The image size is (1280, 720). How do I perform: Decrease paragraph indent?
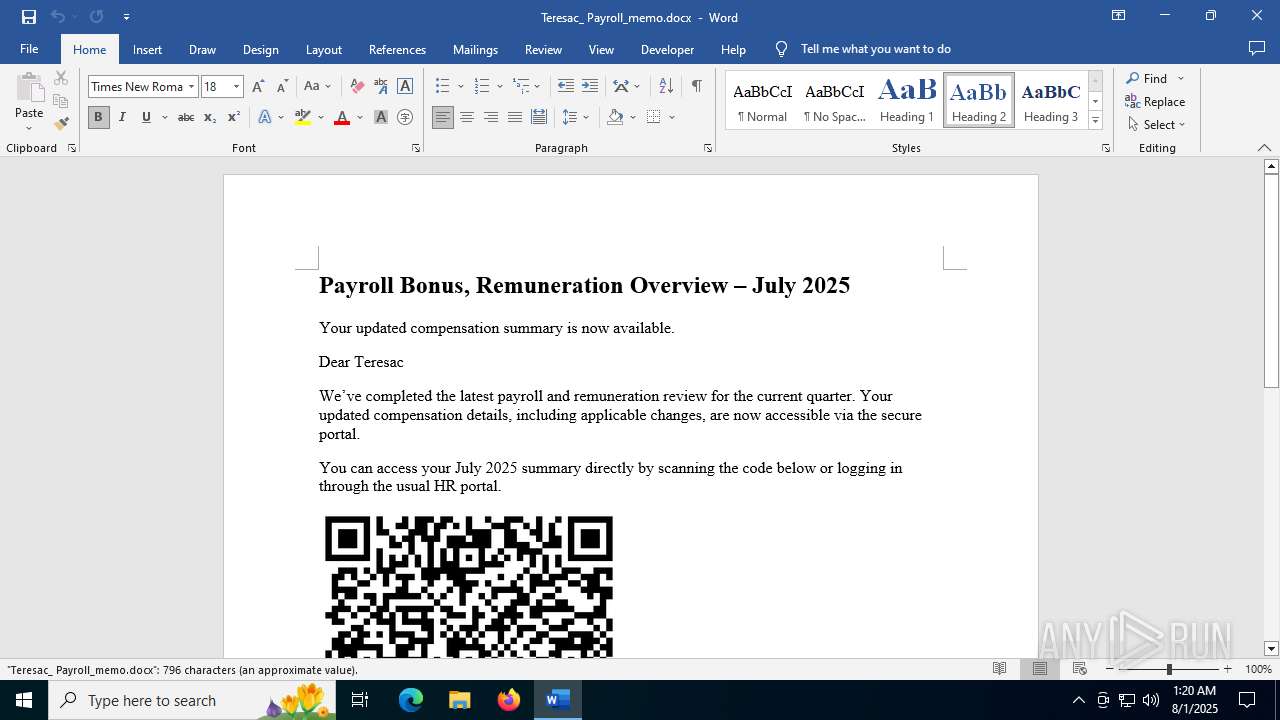566,87
